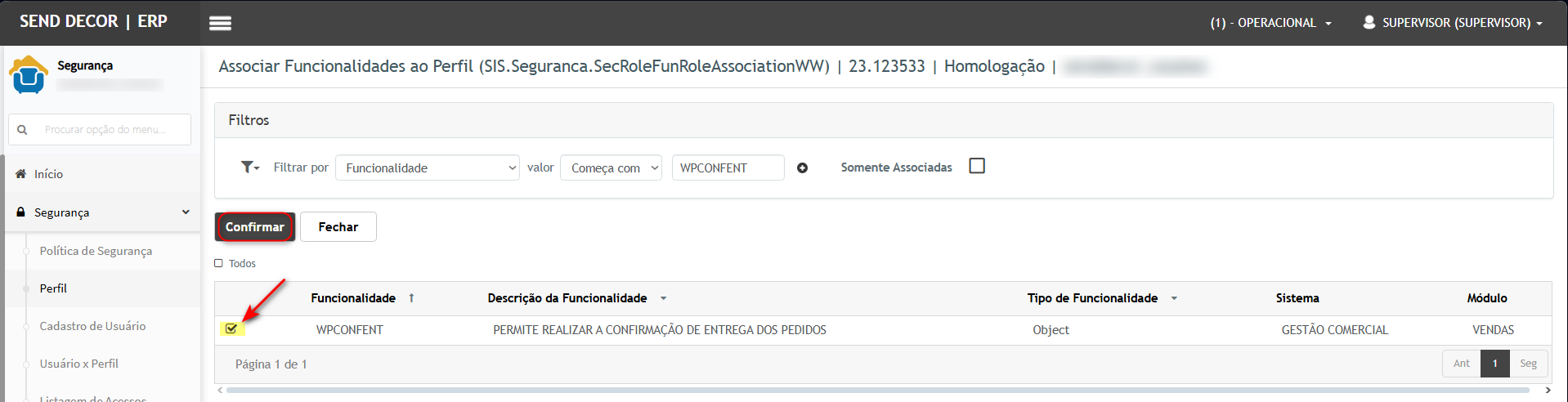Click the Fechar button
1568x402 pixels.
click(x=338, y=227)
